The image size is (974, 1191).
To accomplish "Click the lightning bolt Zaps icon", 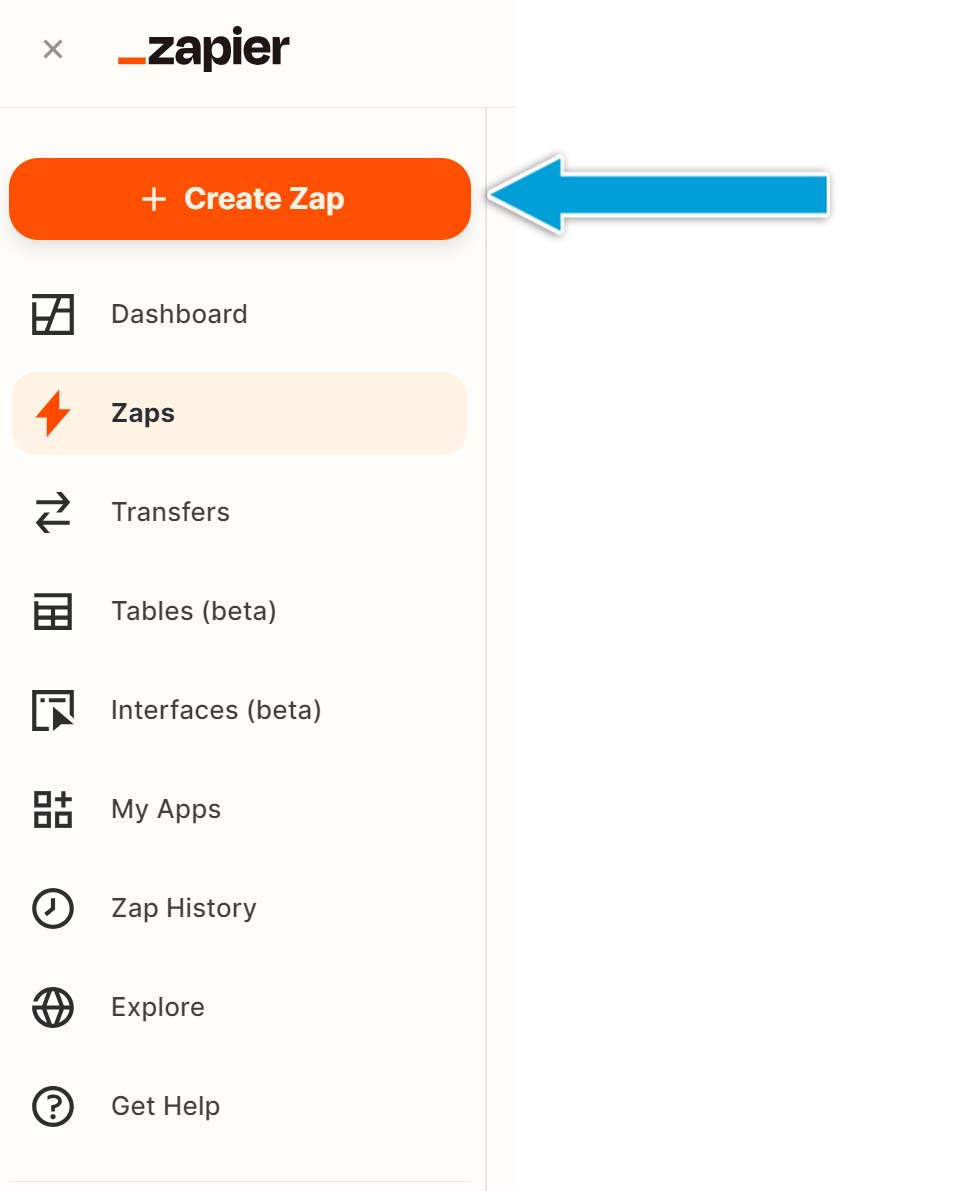I will tap(52, 413).
